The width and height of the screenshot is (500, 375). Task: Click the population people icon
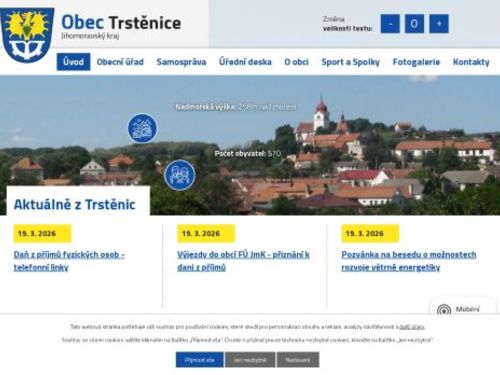180,175
